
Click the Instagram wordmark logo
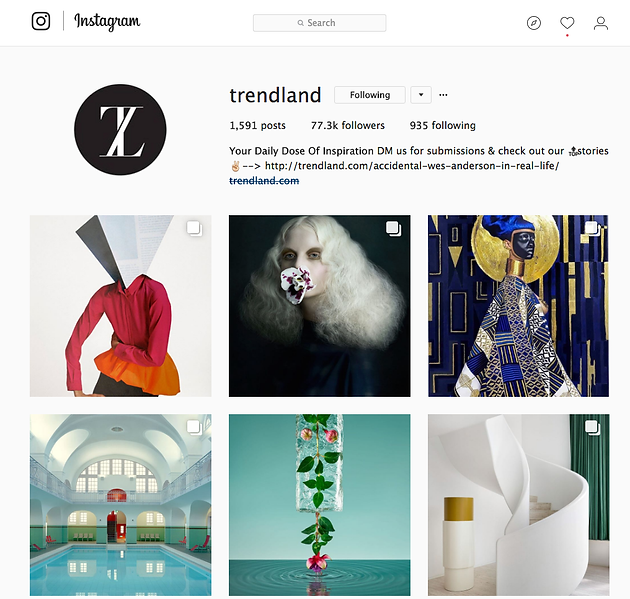[x=107, y=21]
